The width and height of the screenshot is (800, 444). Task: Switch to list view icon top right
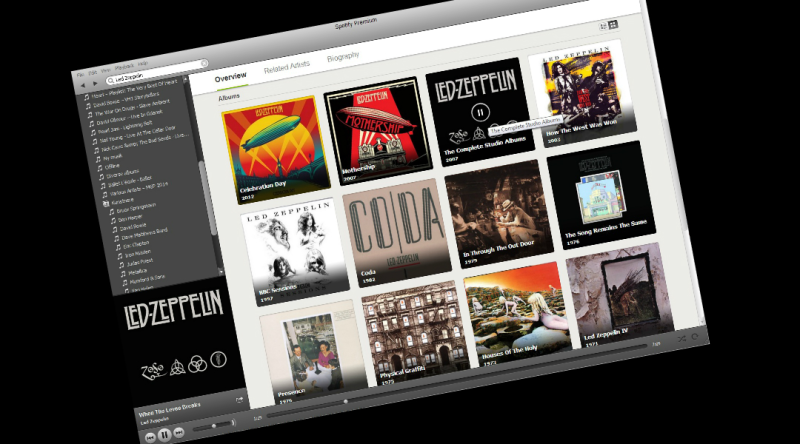(603, 26)
